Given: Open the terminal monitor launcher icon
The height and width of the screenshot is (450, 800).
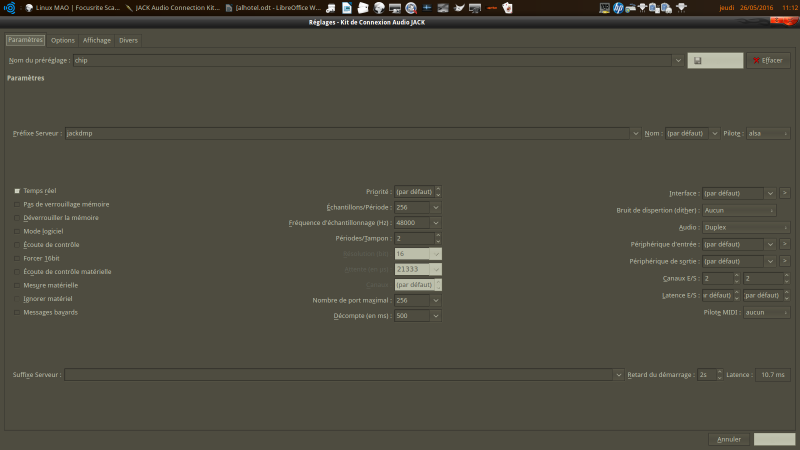Looking at the screenshot, I should click(x=395, y=8).
